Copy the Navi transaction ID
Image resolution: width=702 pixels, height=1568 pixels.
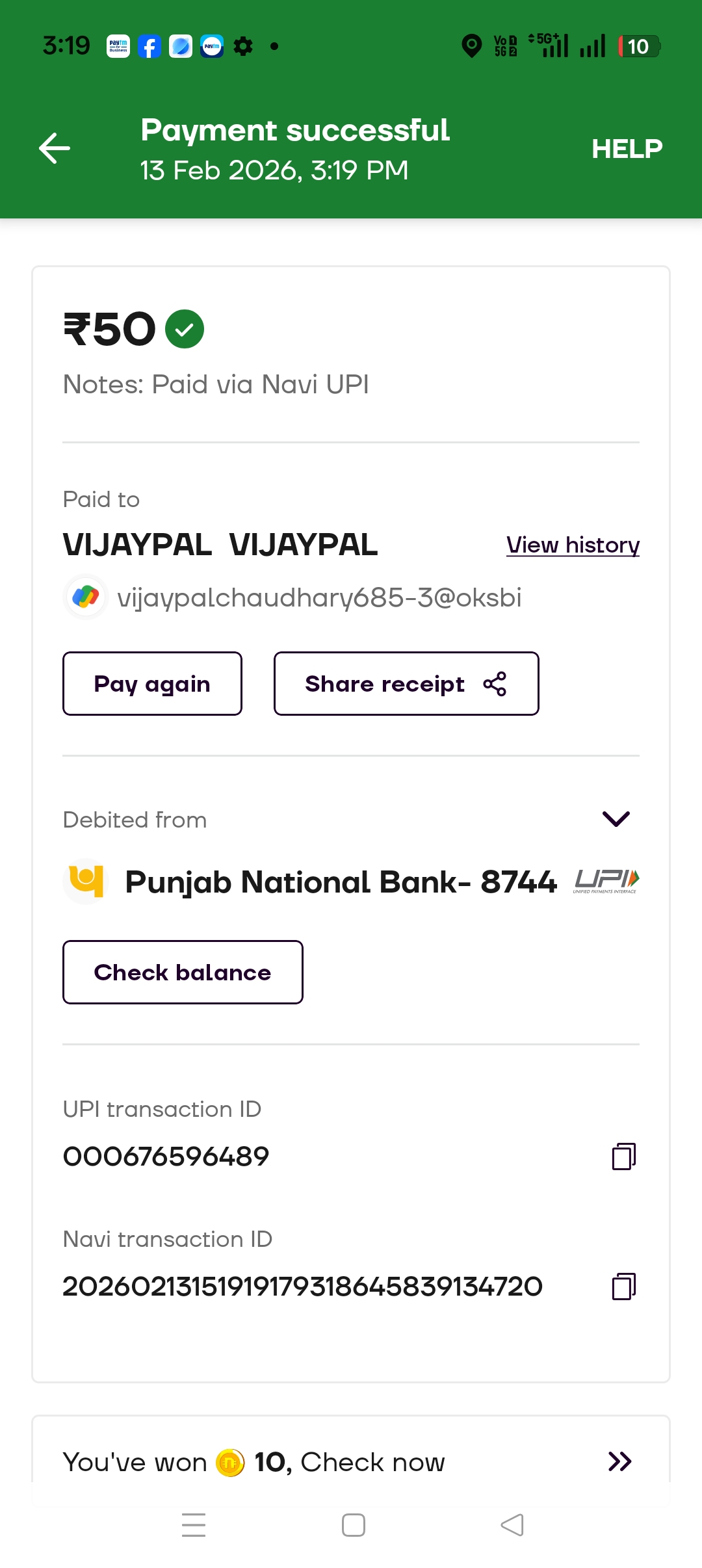pyautogui.click(x=623, y=1287)
